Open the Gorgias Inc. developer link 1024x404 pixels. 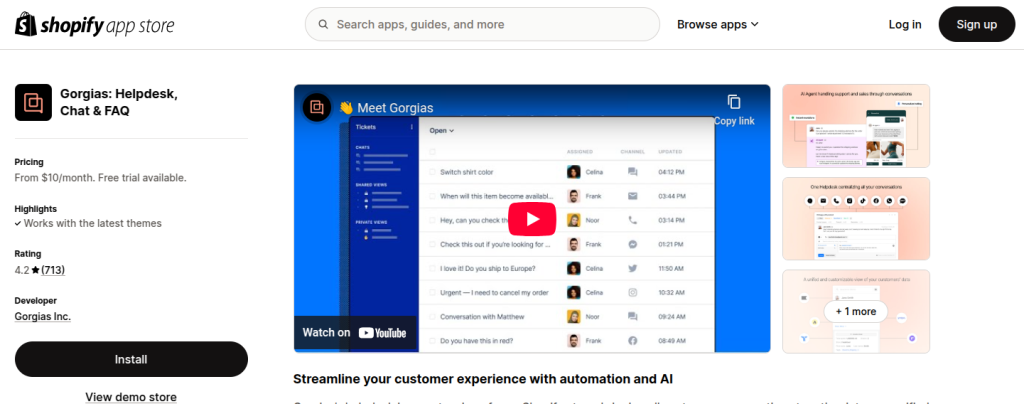[42, 317]
